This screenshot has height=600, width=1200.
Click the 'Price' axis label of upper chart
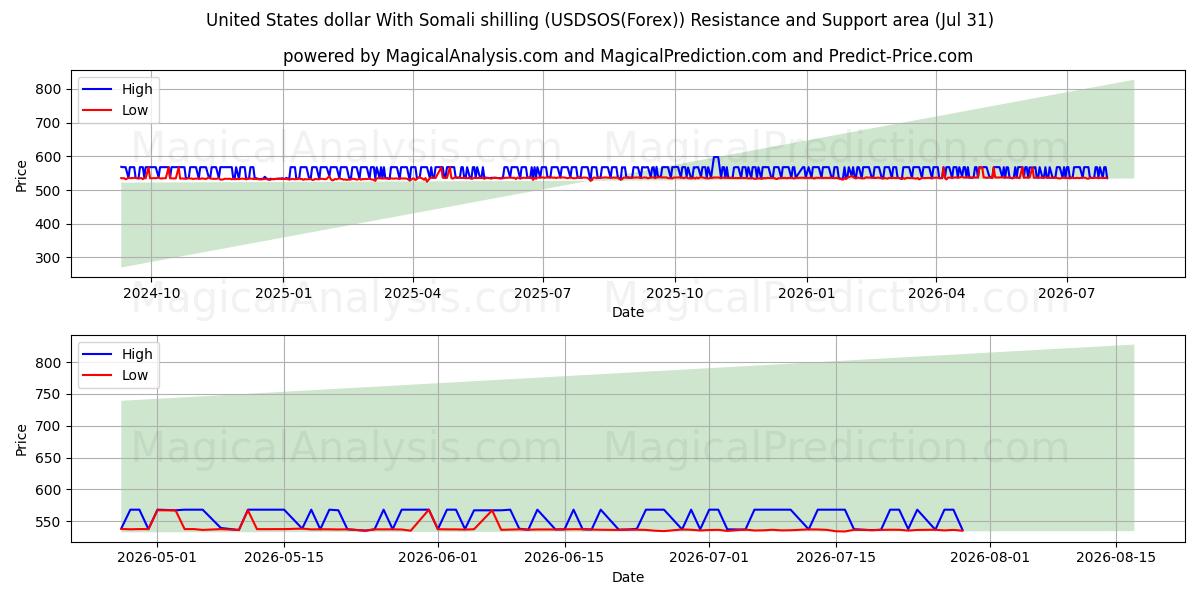(22, 176)
